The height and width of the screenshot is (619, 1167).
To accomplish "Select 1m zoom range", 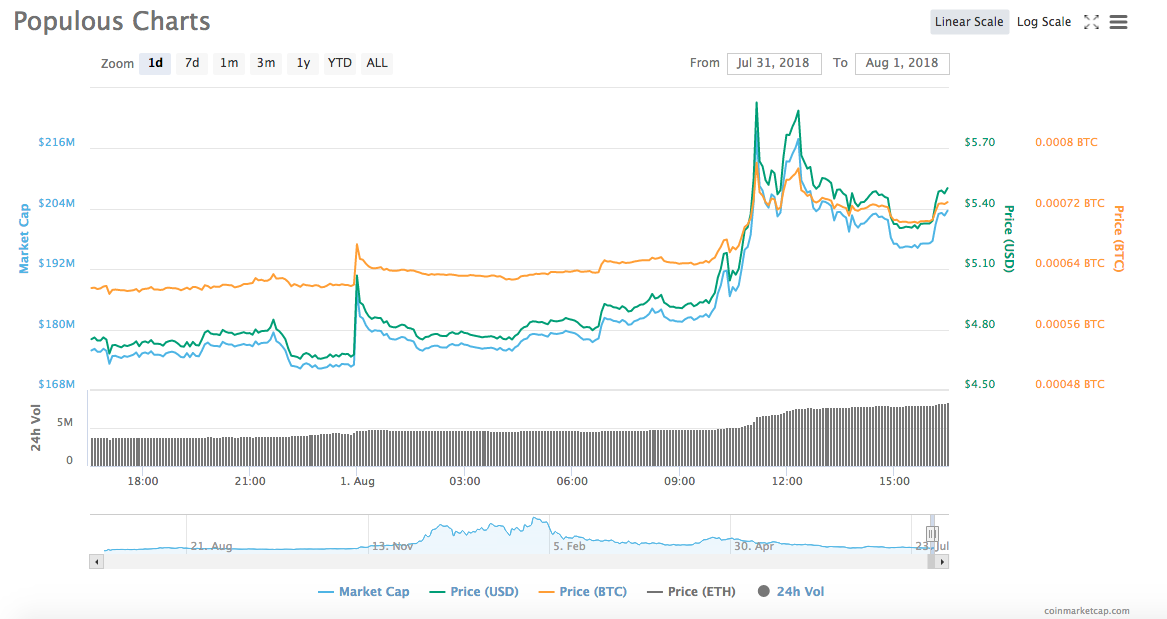I will (228, 63).
